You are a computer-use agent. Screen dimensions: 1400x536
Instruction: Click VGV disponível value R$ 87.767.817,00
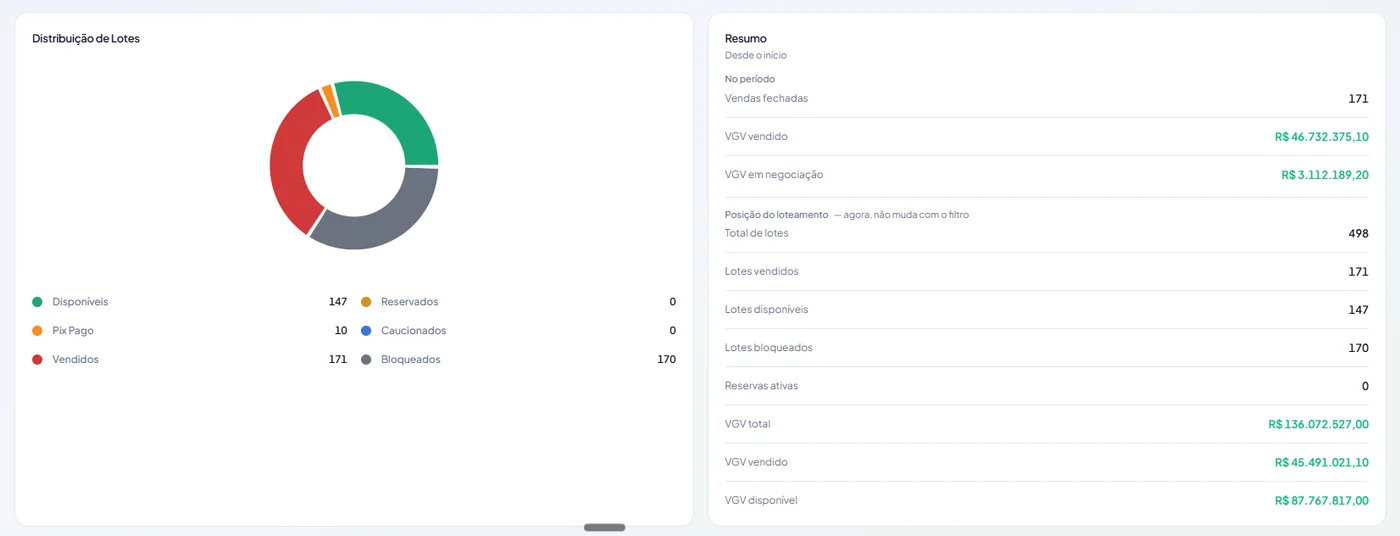pos(1322,501)
